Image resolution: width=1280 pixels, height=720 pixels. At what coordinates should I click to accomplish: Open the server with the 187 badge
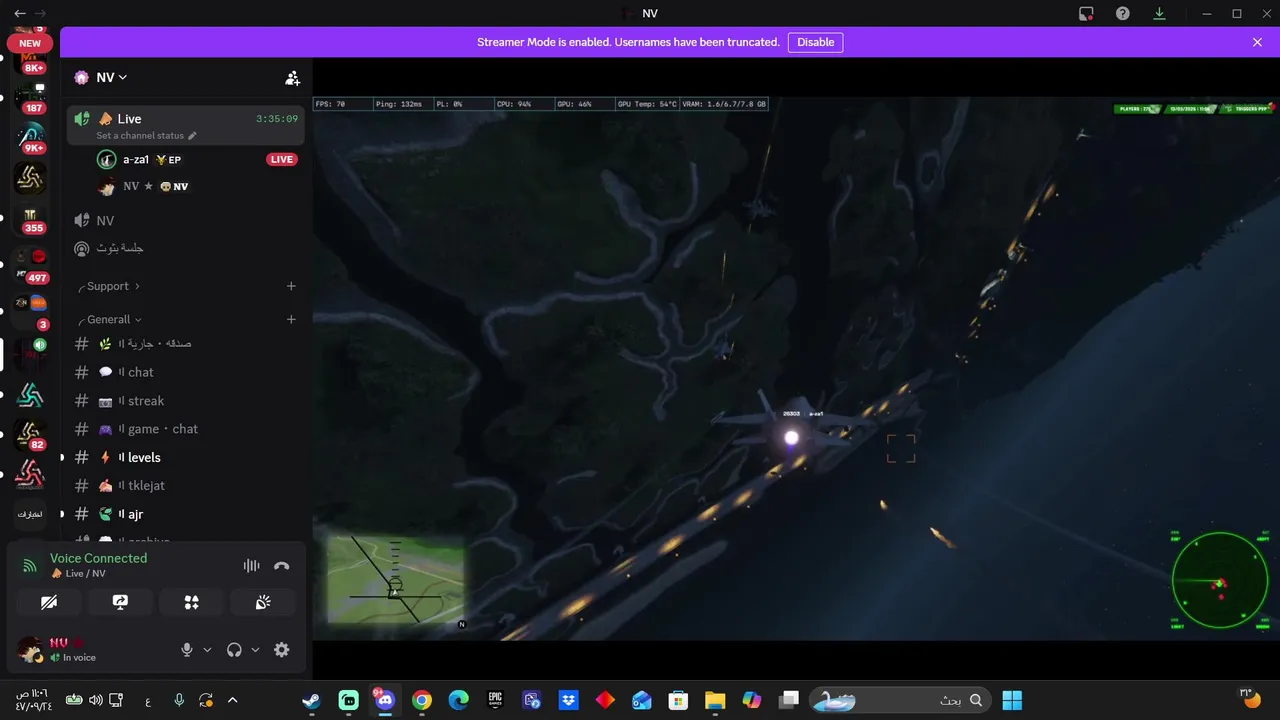pos(30,97)
